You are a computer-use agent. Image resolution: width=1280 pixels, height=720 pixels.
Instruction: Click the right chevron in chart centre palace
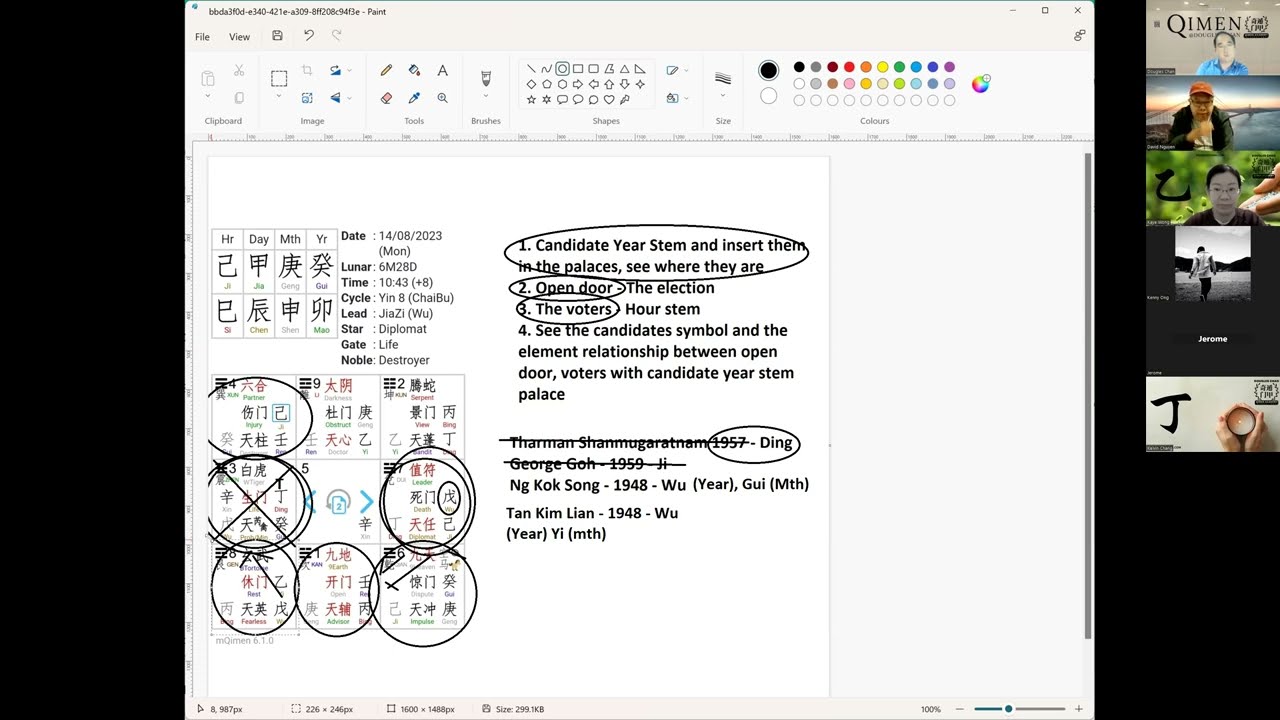pos(366,502)
